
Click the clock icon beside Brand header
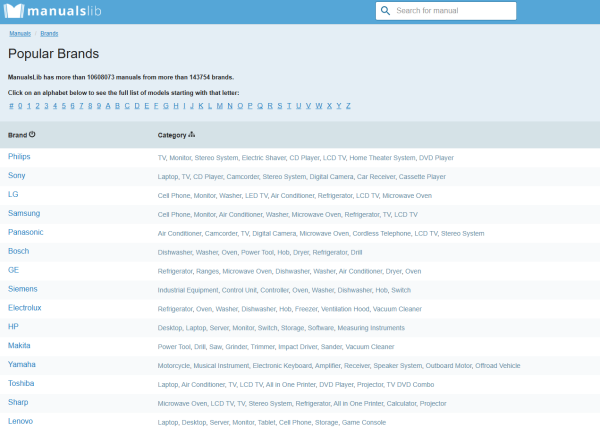point(32,134)
